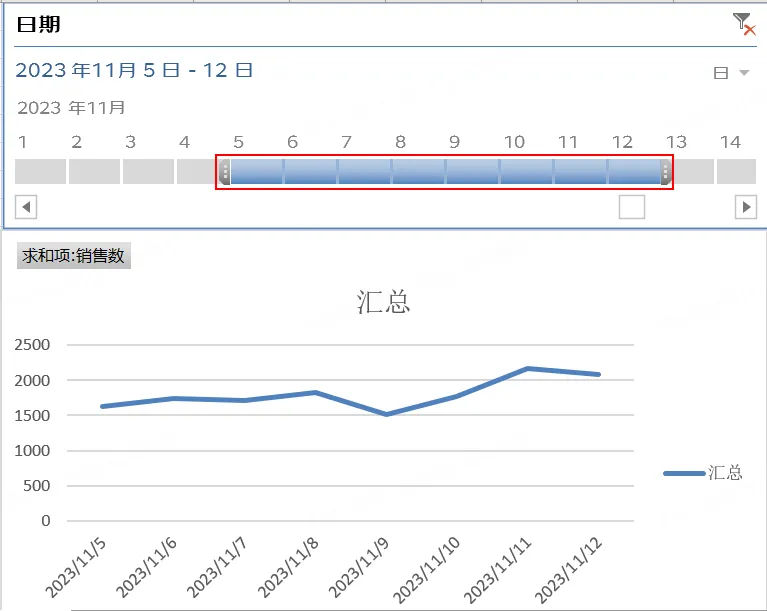Select day 11 tile on the timeline
The width and height of the screenshot is (767, 611).
581,172
